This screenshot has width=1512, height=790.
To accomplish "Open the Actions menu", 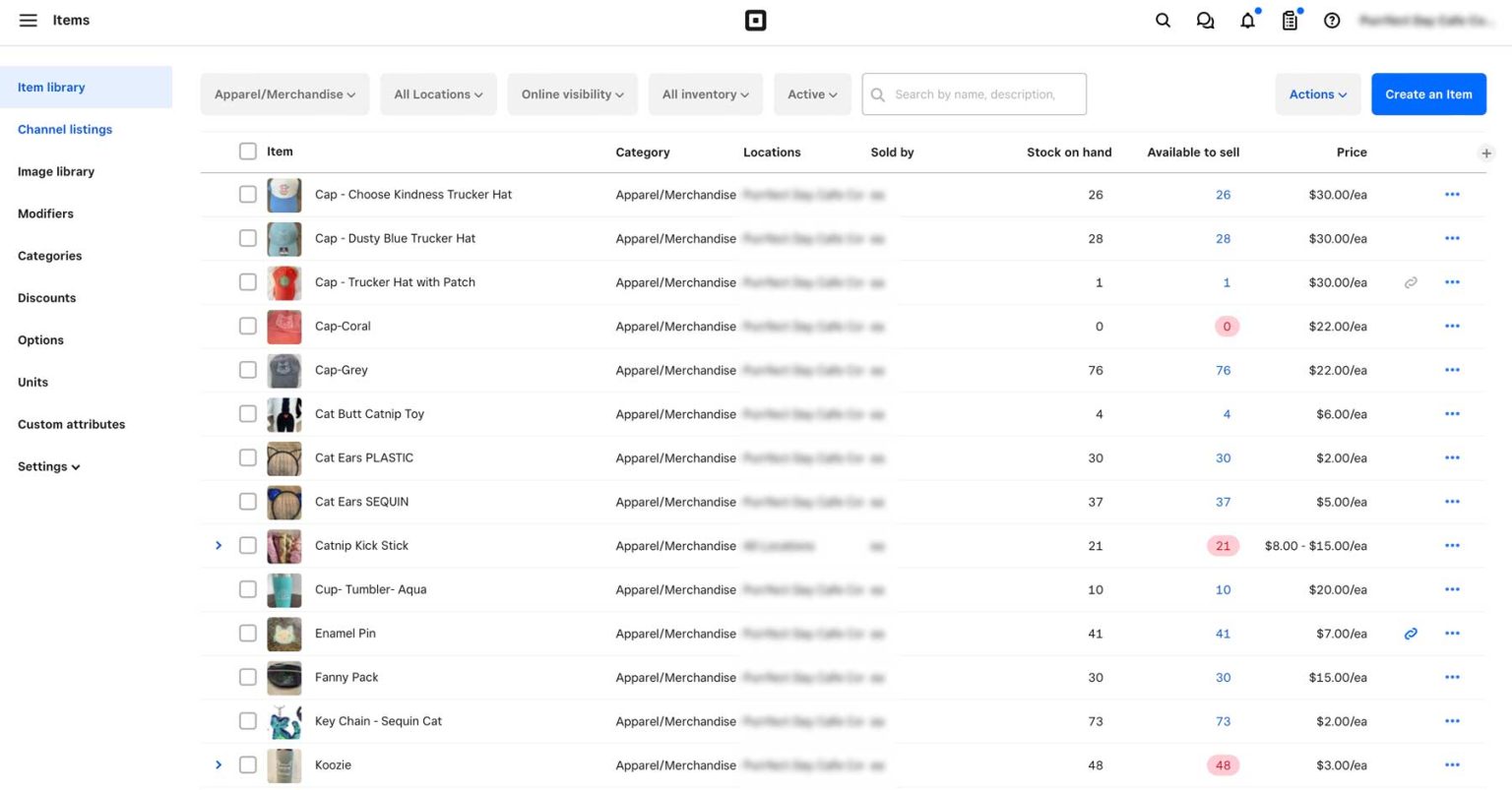I will [x=1317, y=93].
